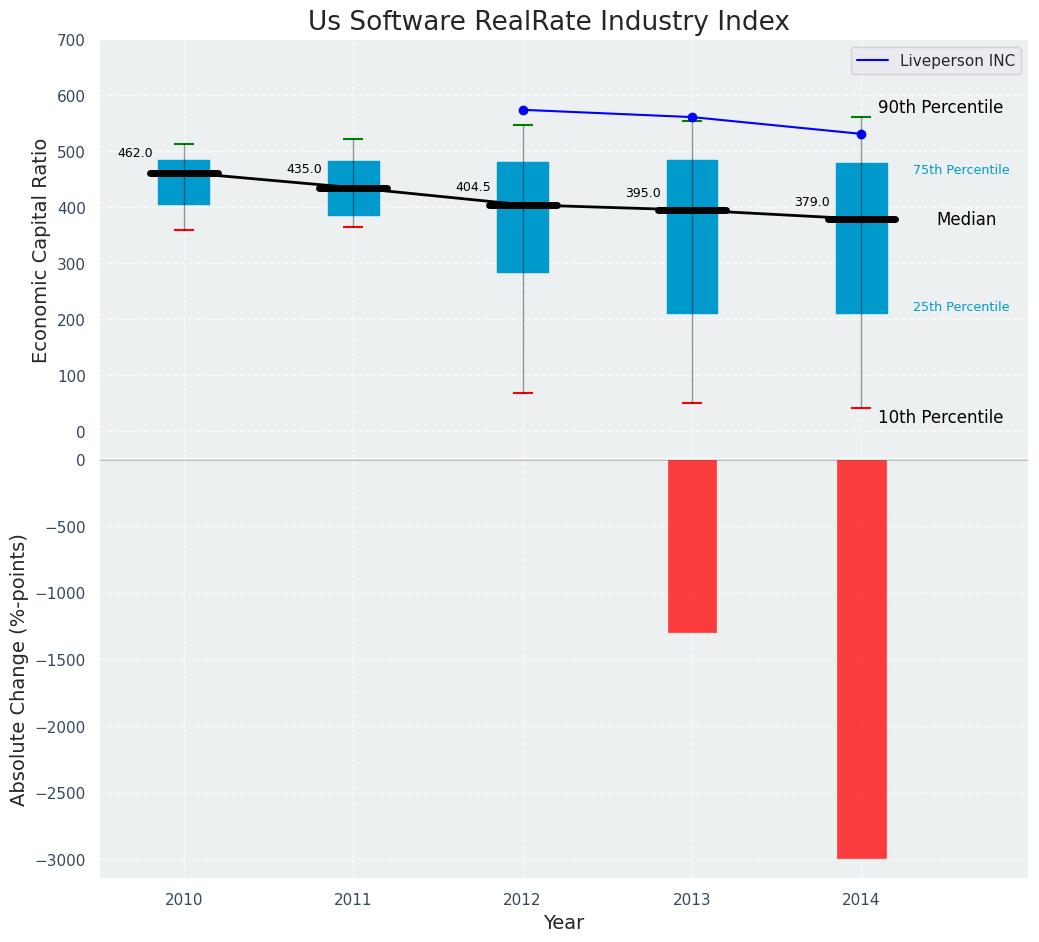Click the 2010 x-axis tick label
1039x942 pixels.
point(184,900)
